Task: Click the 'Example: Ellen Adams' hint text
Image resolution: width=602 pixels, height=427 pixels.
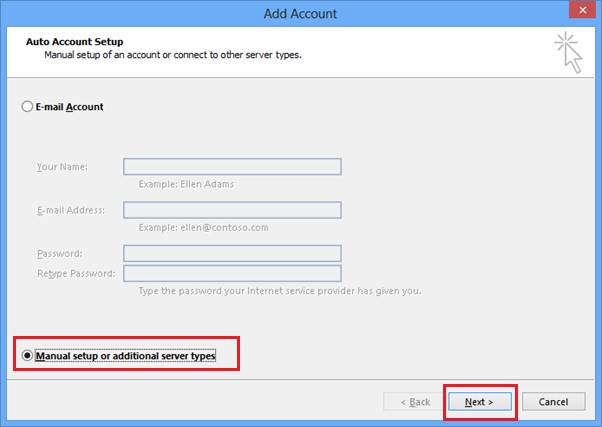Action: [186, 184]
